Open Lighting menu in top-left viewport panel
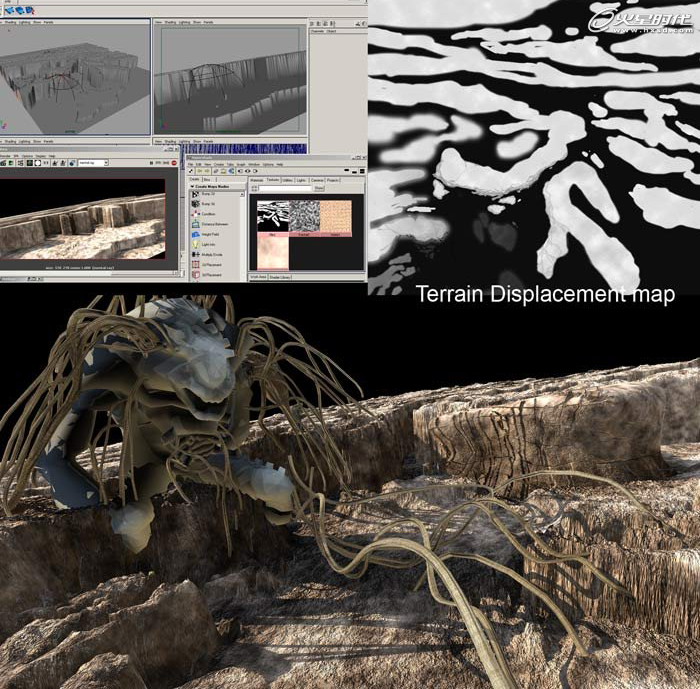 [x=25, y=22]
